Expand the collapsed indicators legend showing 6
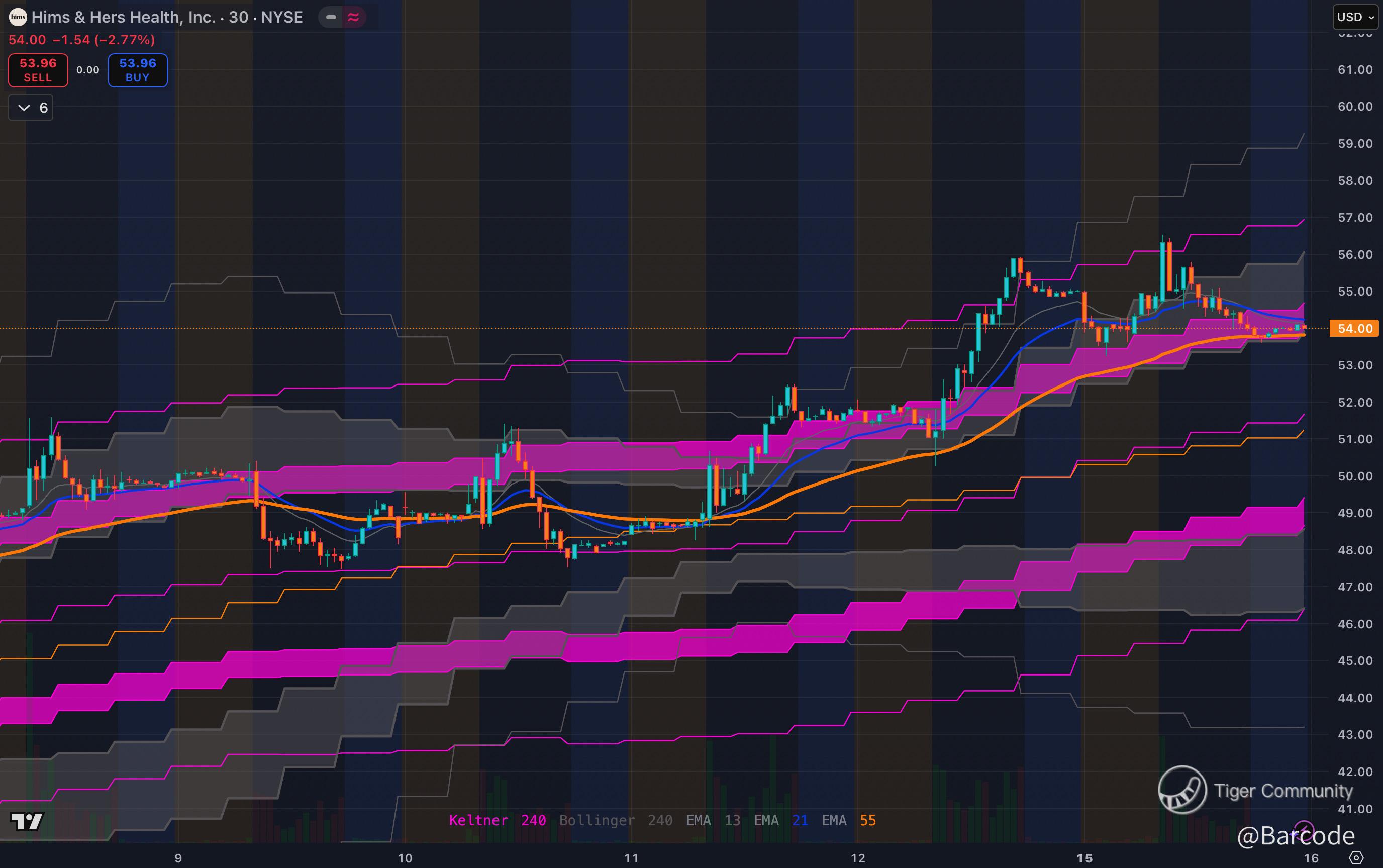 [31, 108]
